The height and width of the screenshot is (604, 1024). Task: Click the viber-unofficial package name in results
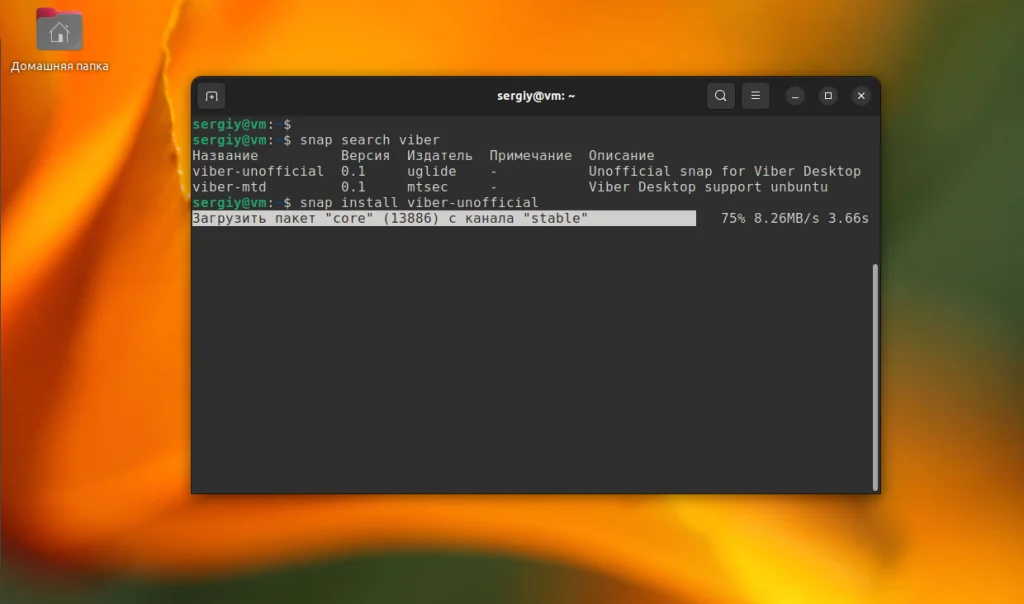(258, 171)
